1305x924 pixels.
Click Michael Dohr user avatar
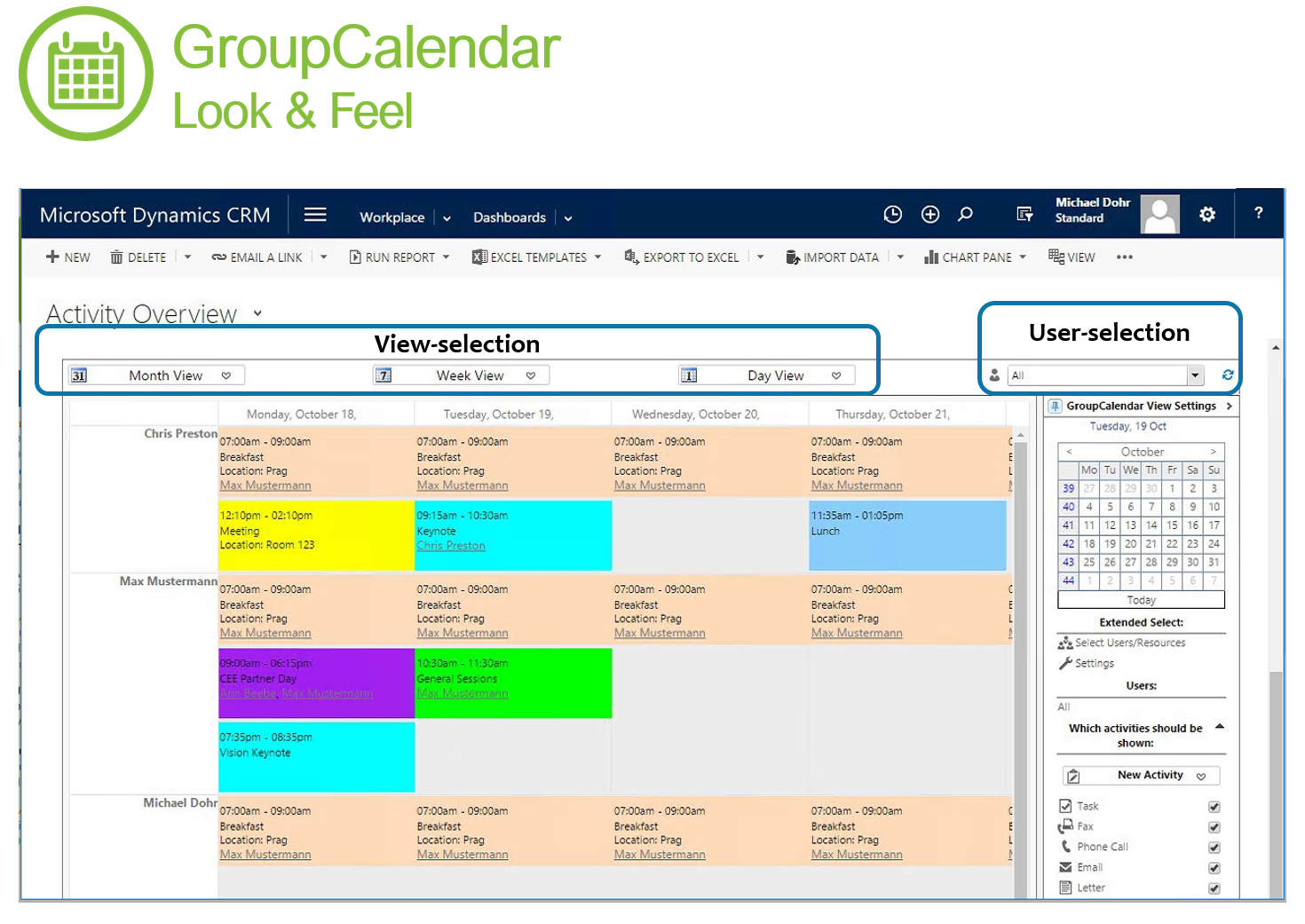[1159, 215]
